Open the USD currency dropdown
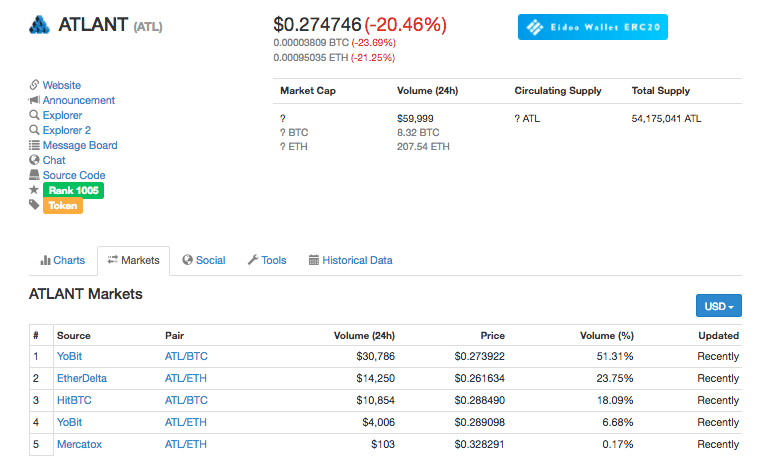 (x=718, y=306)
